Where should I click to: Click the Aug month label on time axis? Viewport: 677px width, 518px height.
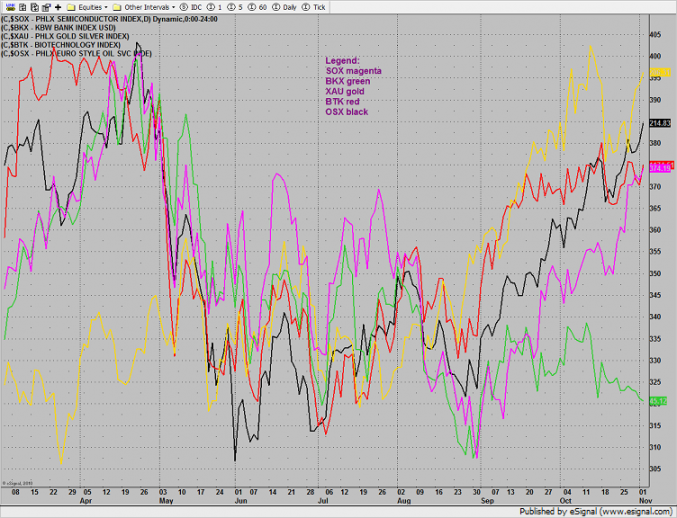(x=404, y=501)
